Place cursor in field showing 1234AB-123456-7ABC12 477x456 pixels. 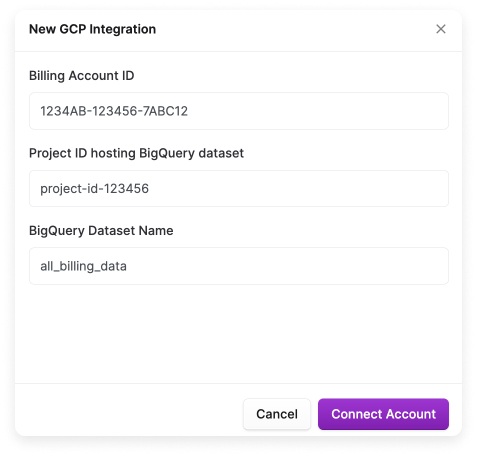(x=239, y=111)
